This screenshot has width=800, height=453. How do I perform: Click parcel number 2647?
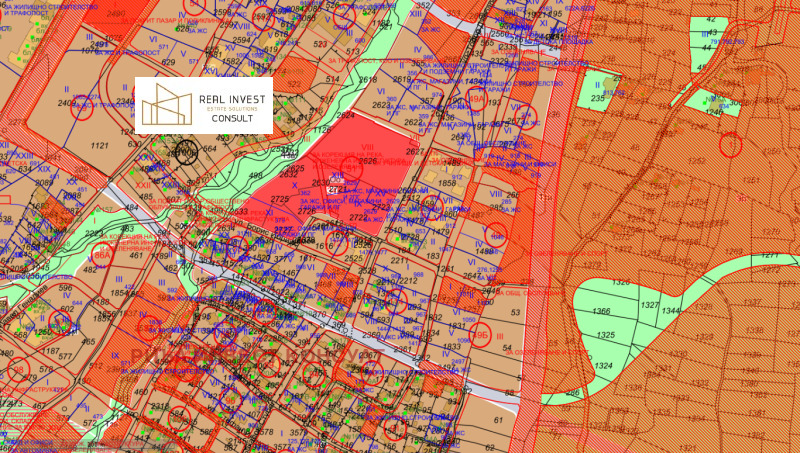pos(472,276)
